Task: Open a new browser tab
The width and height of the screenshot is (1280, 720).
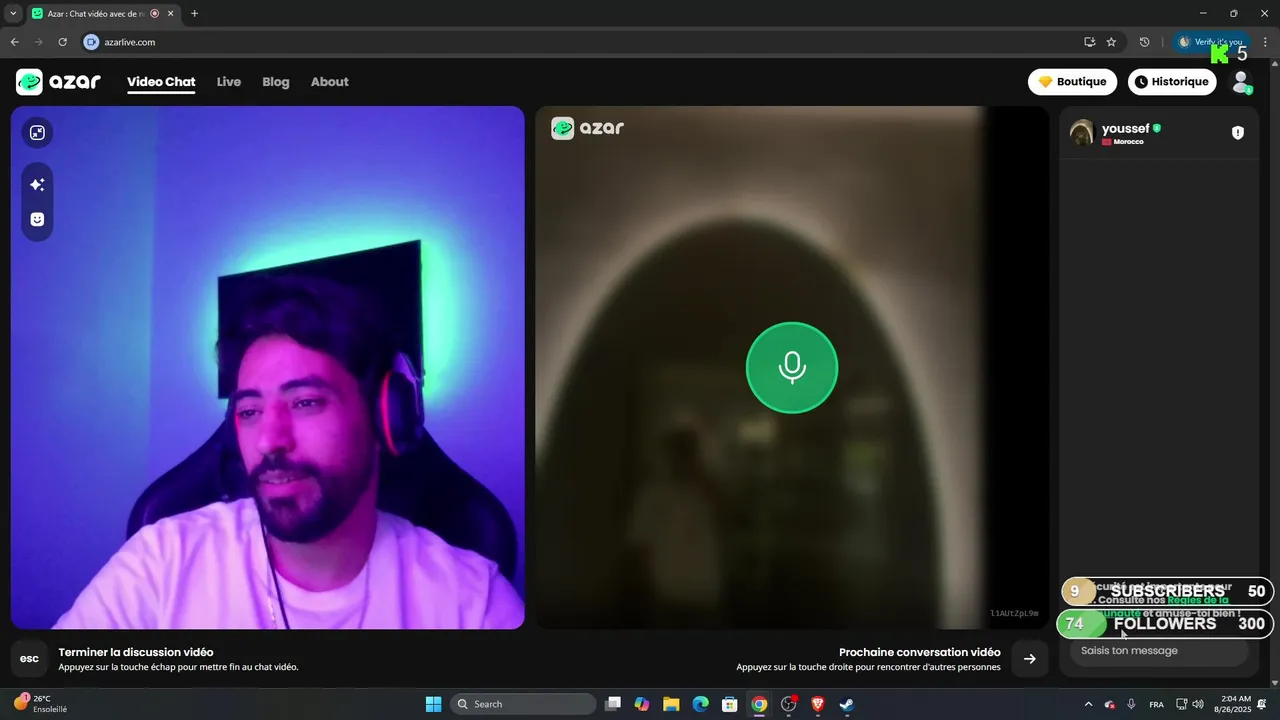Action: (194, 14)
